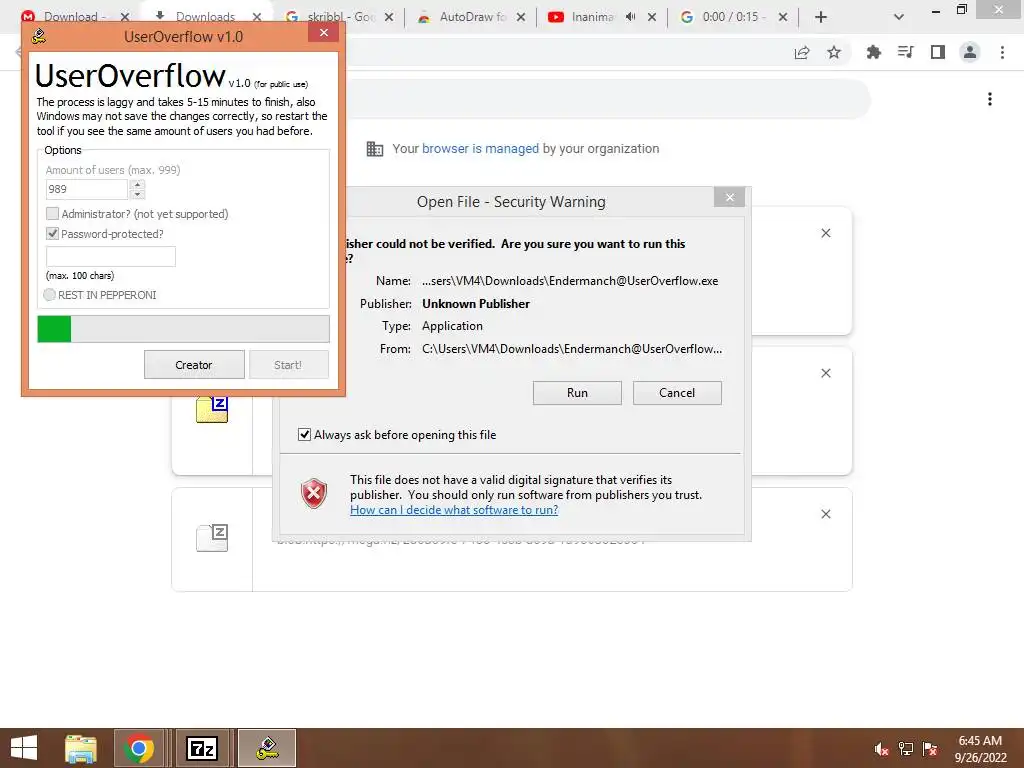
Task: Close the Open File Security Warning dialog
Action: 729,197
